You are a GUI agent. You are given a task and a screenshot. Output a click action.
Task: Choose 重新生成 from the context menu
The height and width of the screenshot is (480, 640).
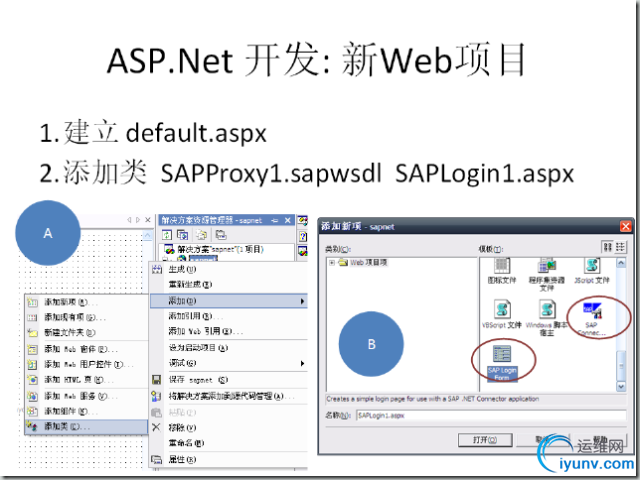tap(229, 284)
